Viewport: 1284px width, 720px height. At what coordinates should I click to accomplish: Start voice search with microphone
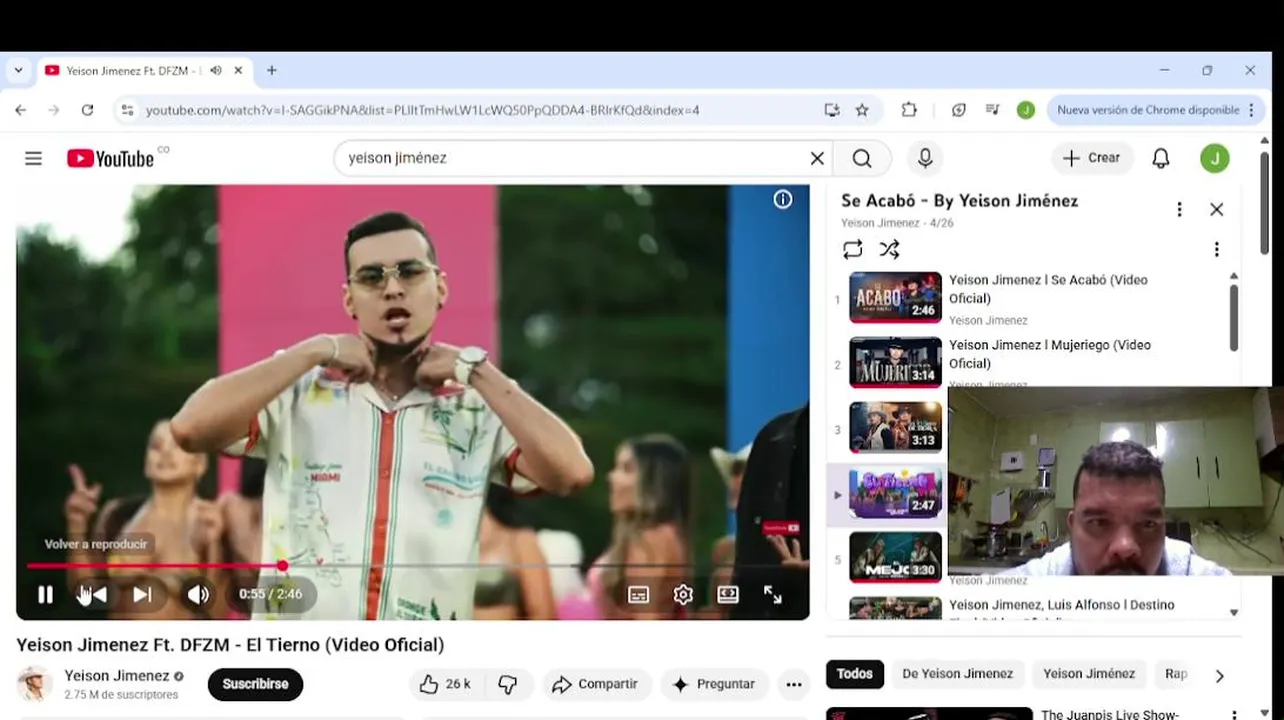(x=925, y=158)
